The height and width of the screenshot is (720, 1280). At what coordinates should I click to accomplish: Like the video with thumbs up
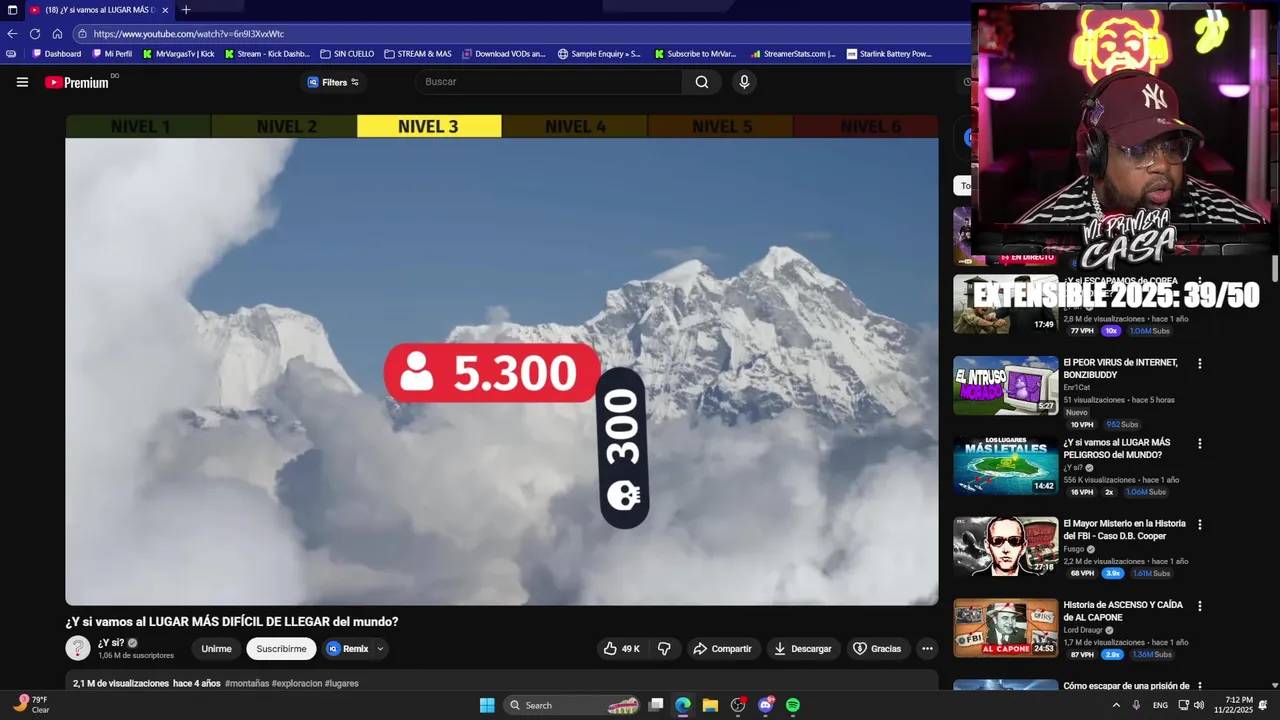pyautogui.click(x=620, y=649)
